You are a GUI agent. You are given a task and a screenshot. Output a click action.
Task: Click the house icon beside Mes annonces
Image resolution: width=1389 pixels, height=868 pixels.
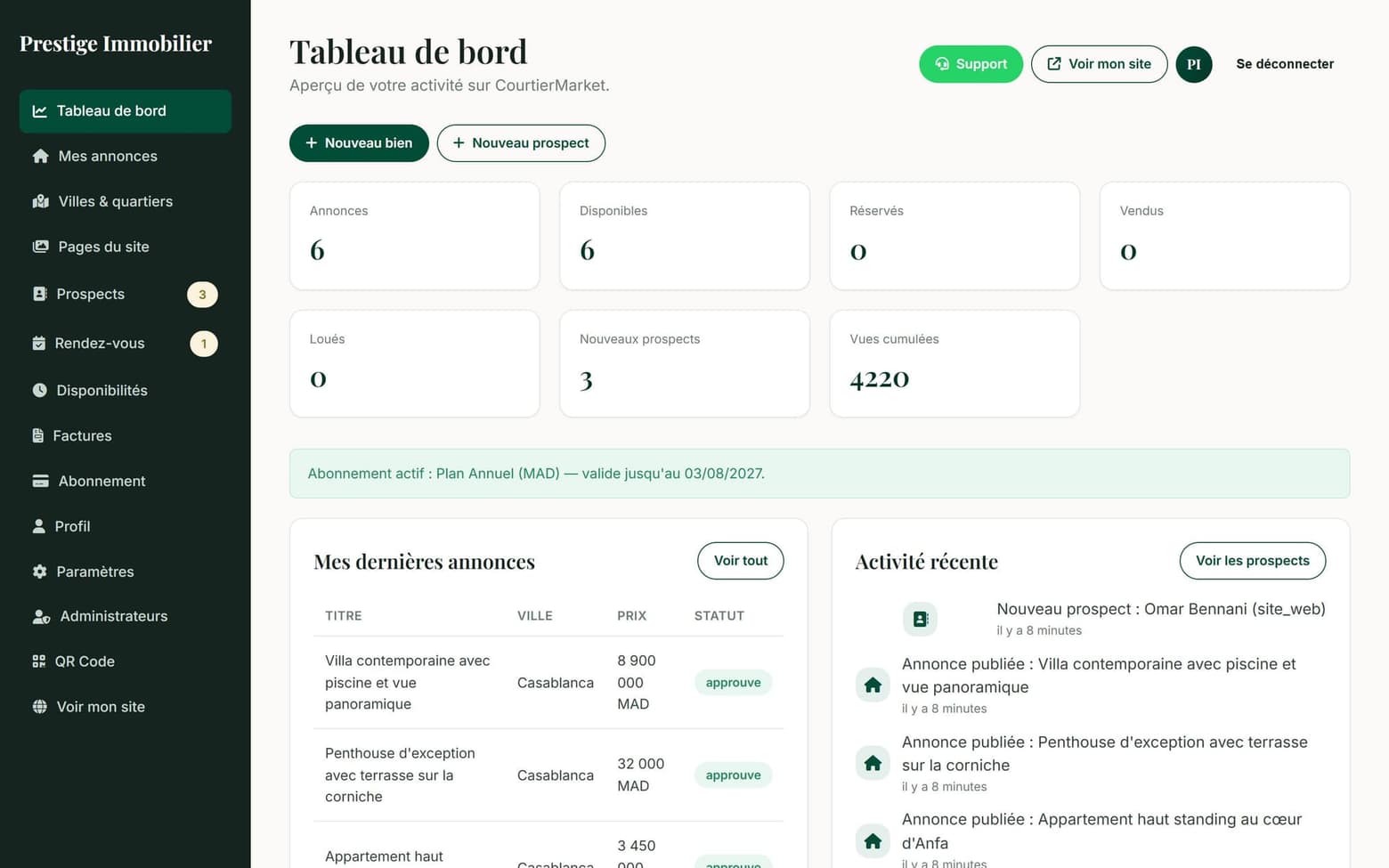coord(40,157)
